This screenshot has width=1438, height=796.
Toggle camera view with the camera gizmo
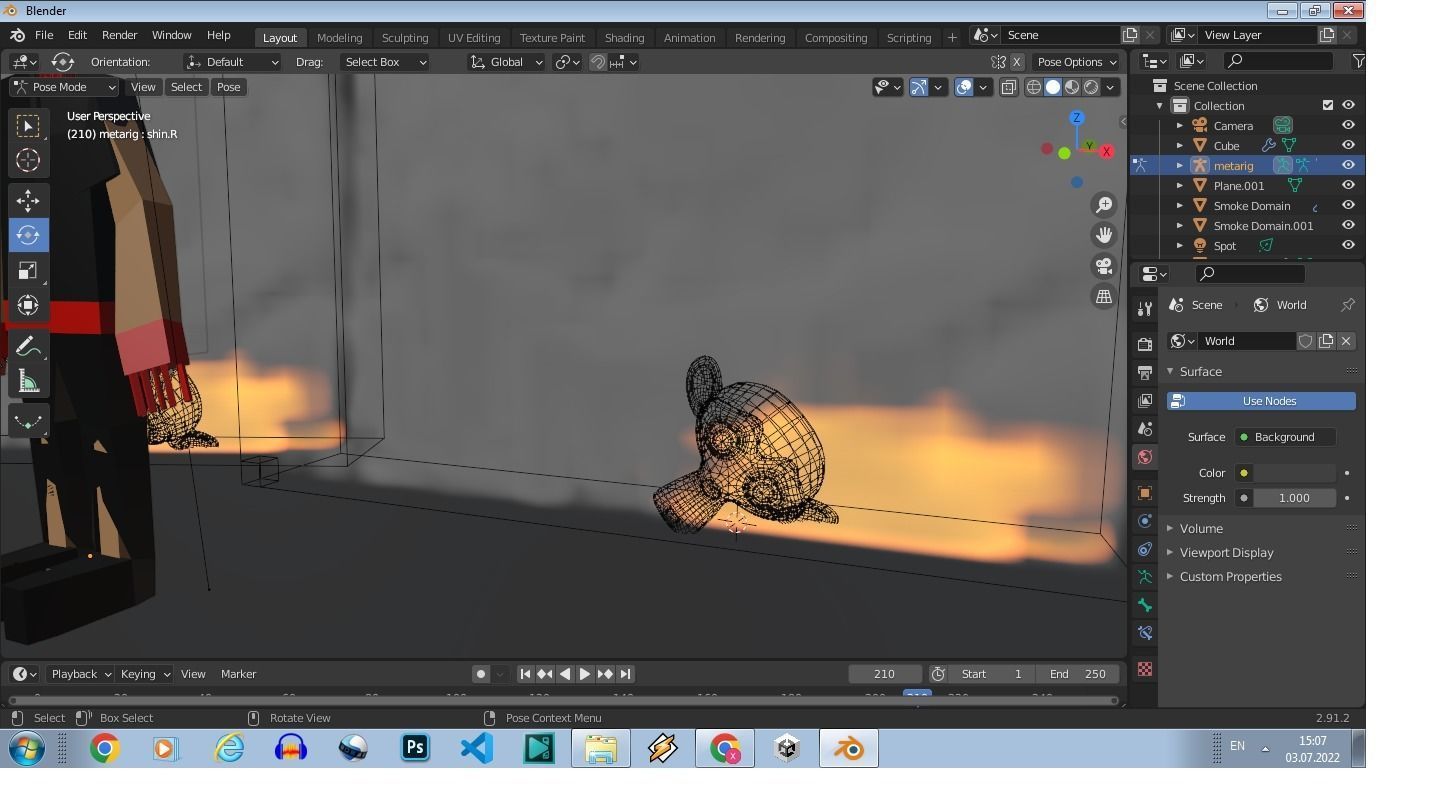1104,266
